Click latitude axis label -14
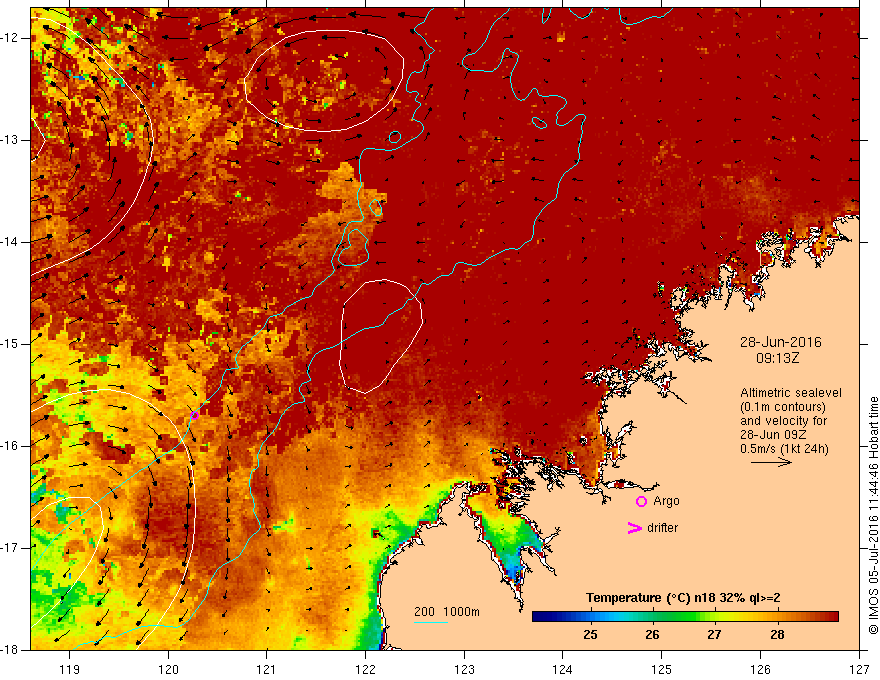880x680 pixels. [x=11, y=242]
